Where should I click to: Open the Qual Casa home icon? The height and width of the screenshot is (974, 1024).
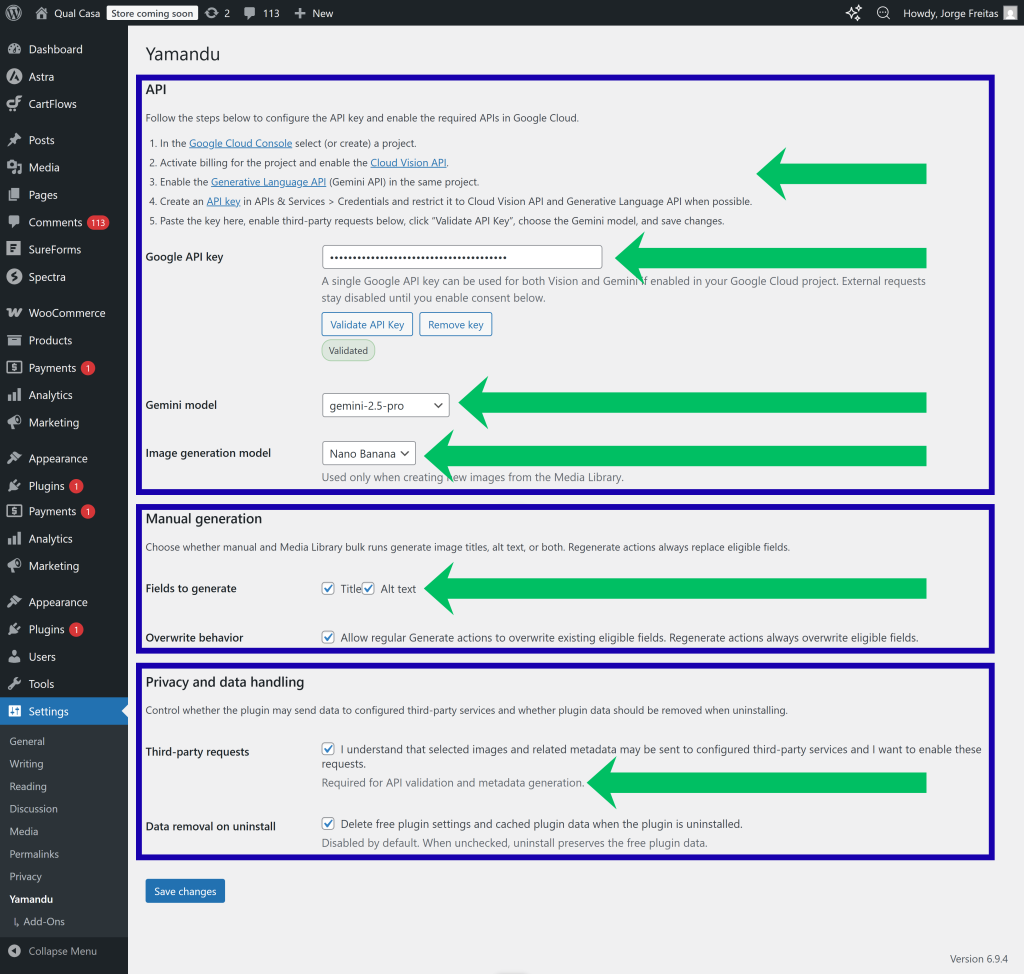(41, 13)
